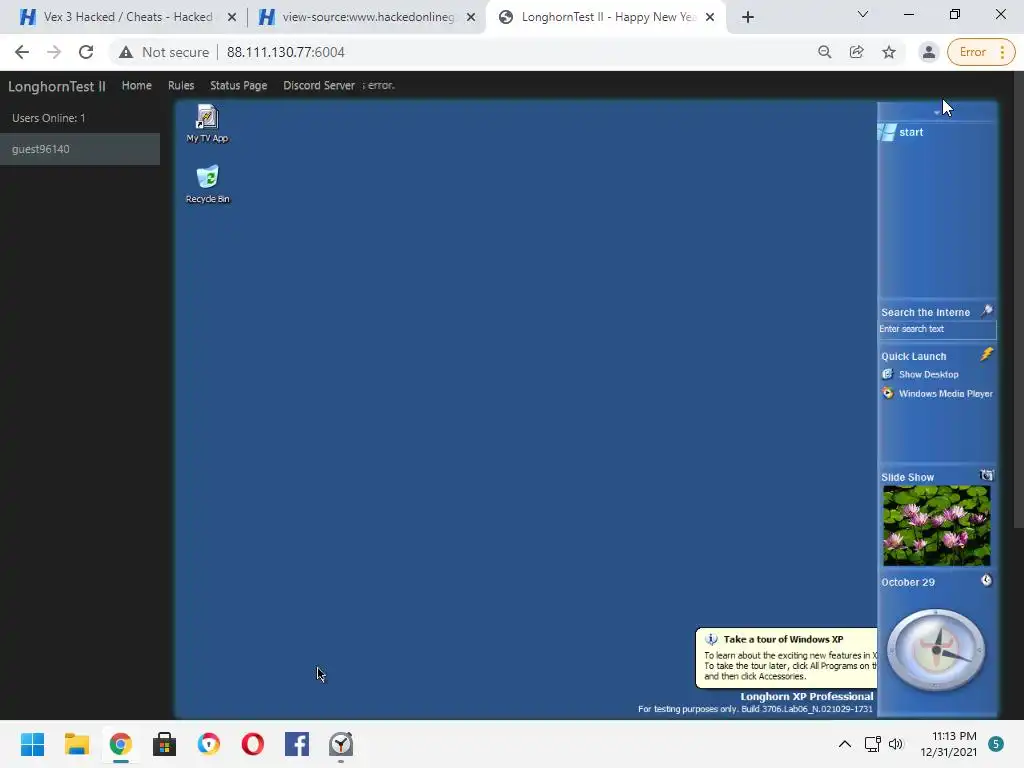Screen dimensions: 1024x768
Task: Click the analog clock in the sidebar
Action: [x=936, y=650]
